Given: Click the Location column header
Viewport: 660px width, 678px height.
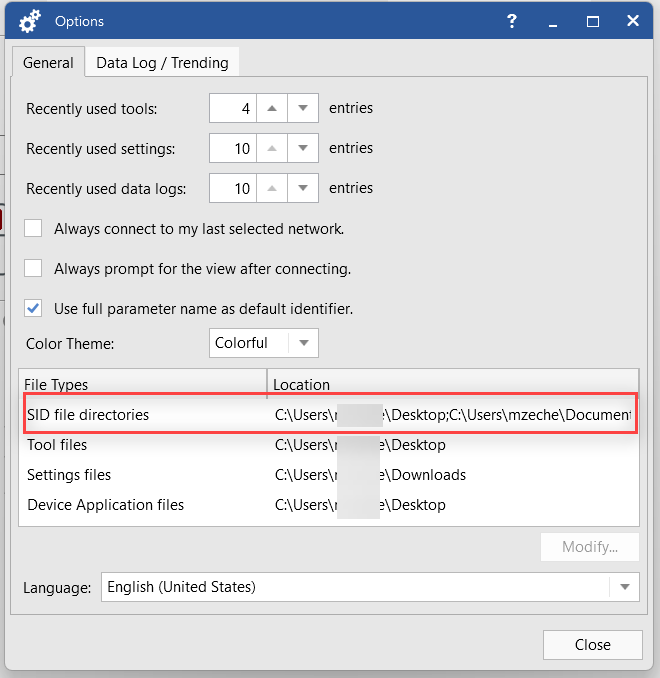Looking at the screenshot, I should click(x=301, y=384).
